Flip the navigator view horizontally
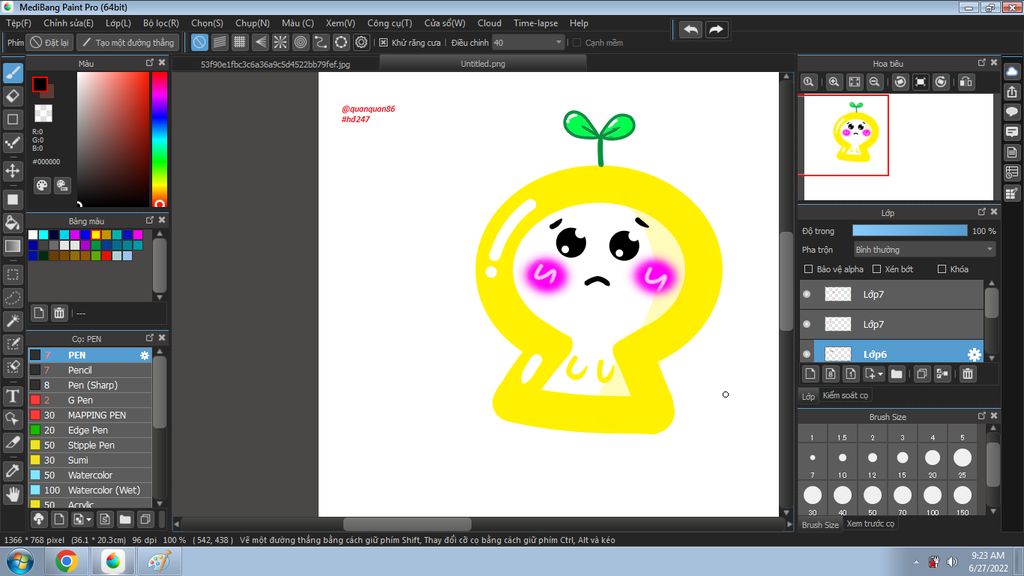 pyautogui.click(x=966, y=82)
